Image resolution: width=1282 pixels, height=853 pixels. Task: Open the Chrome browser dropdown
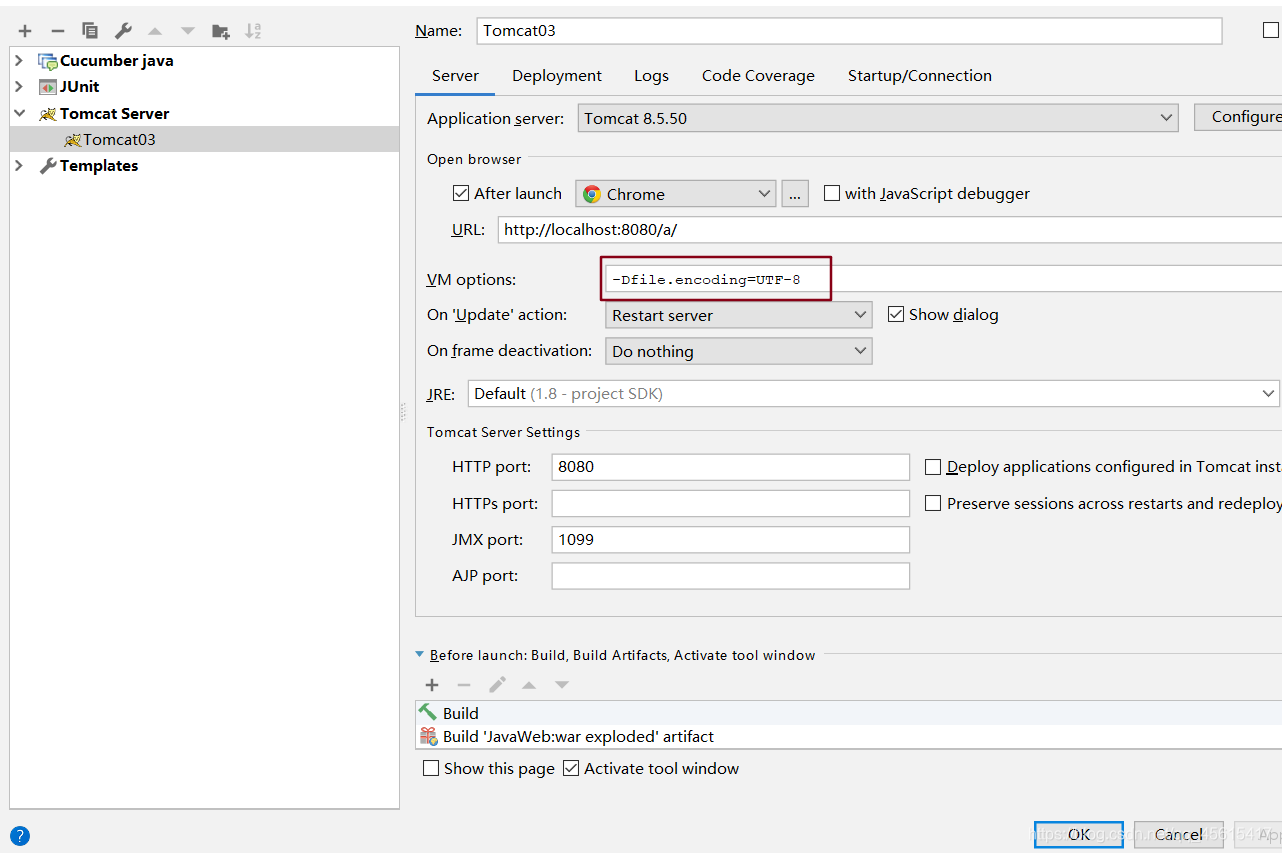pos(676,194)
